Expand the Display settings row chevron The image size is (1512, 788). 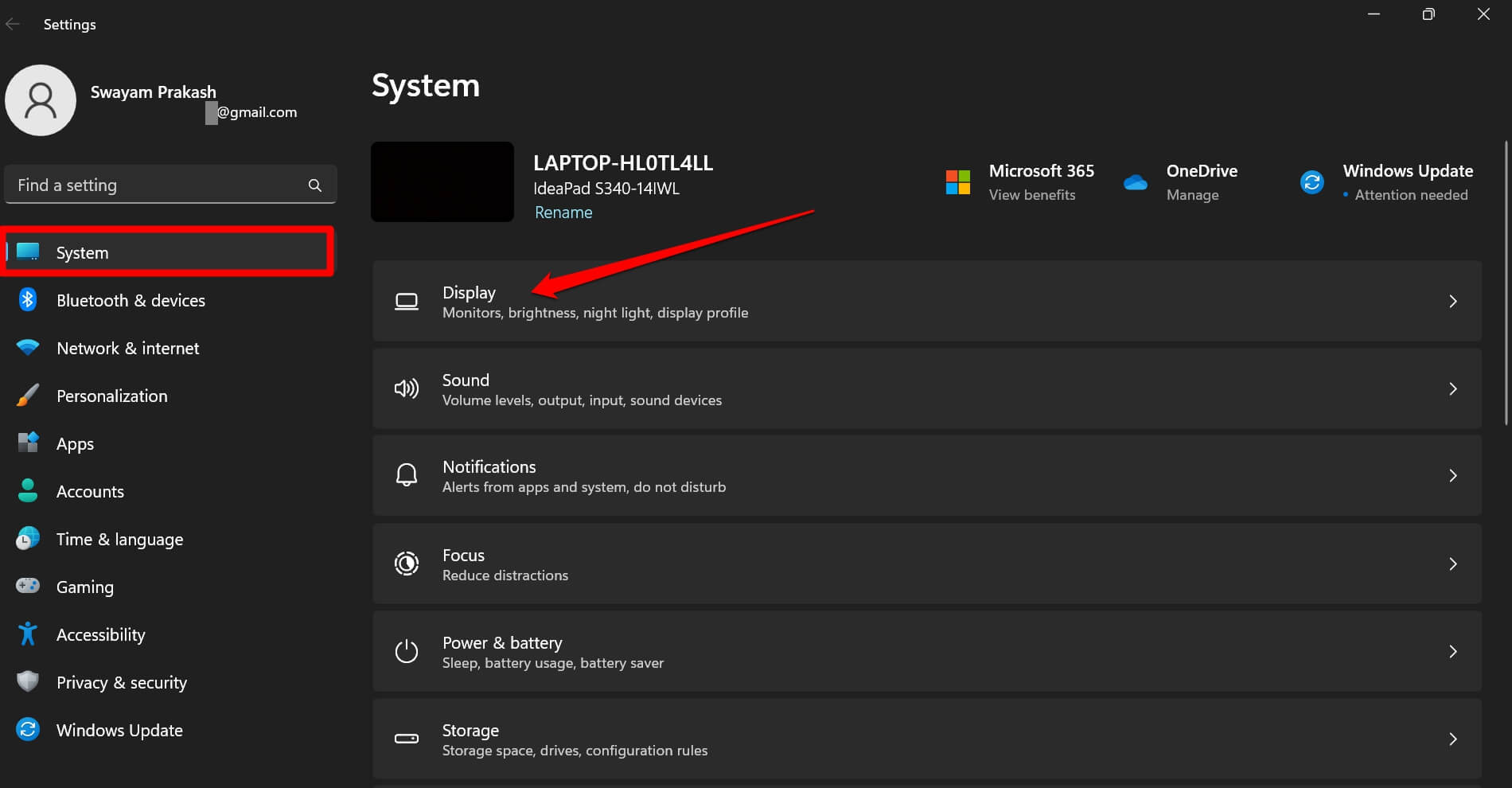[1453, 302]
